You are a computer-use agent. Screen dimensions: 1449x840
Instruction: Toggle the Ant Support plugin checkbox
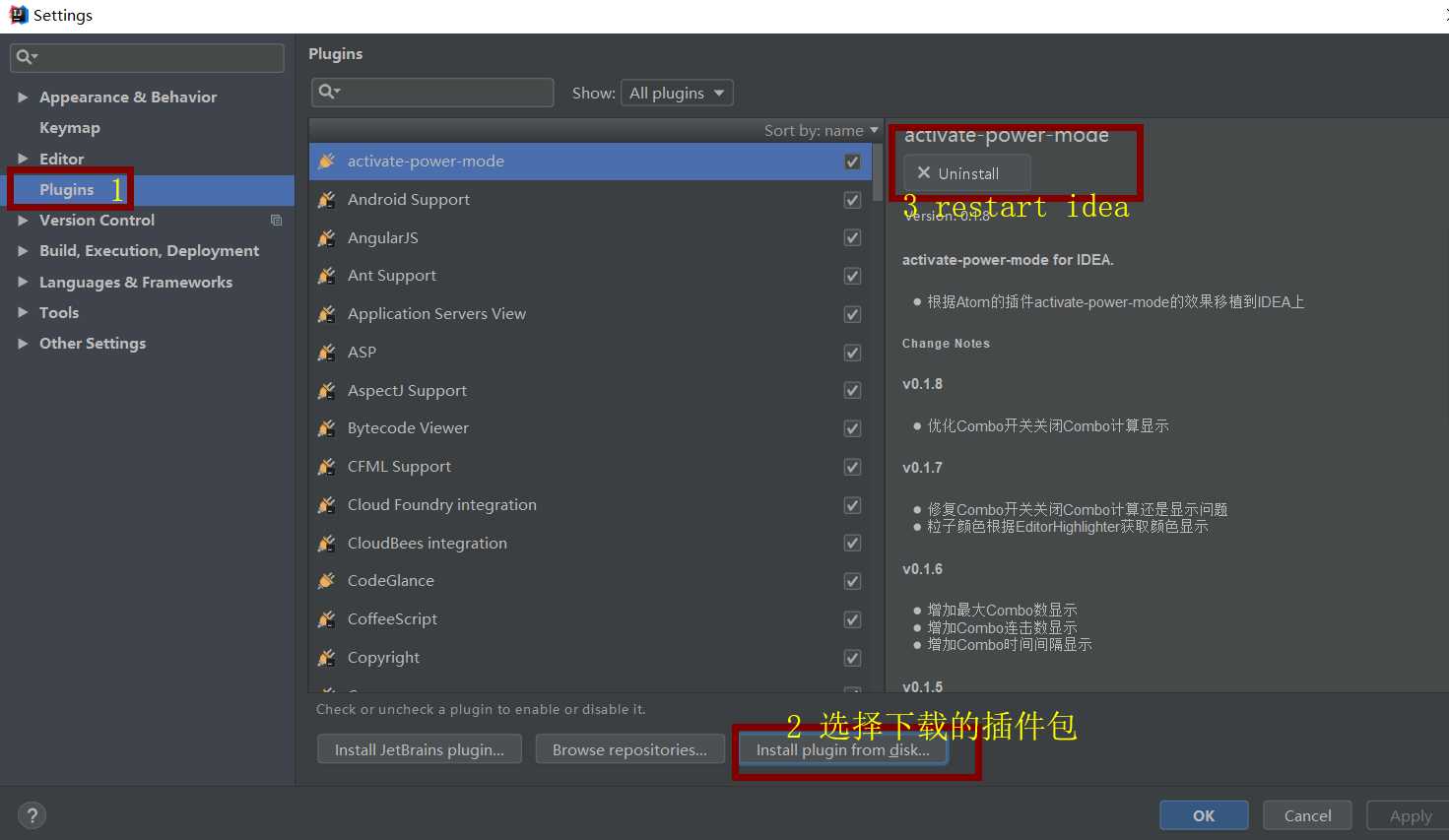click(852, 276)
